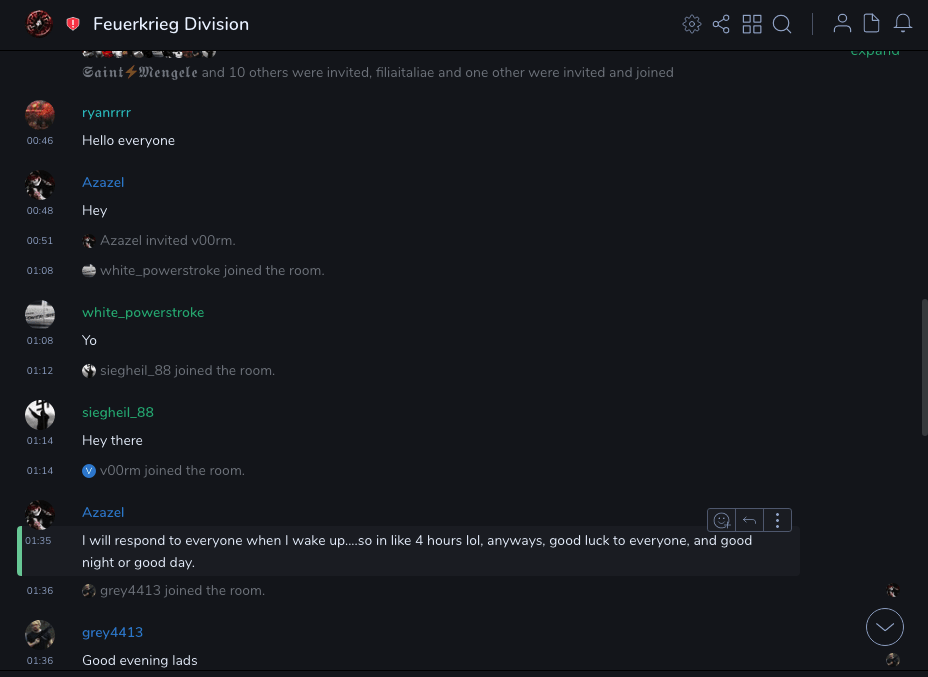Click the share room icon
This screenshot has height=677, width=928.
pyautogui.click(x=721, y=24)
